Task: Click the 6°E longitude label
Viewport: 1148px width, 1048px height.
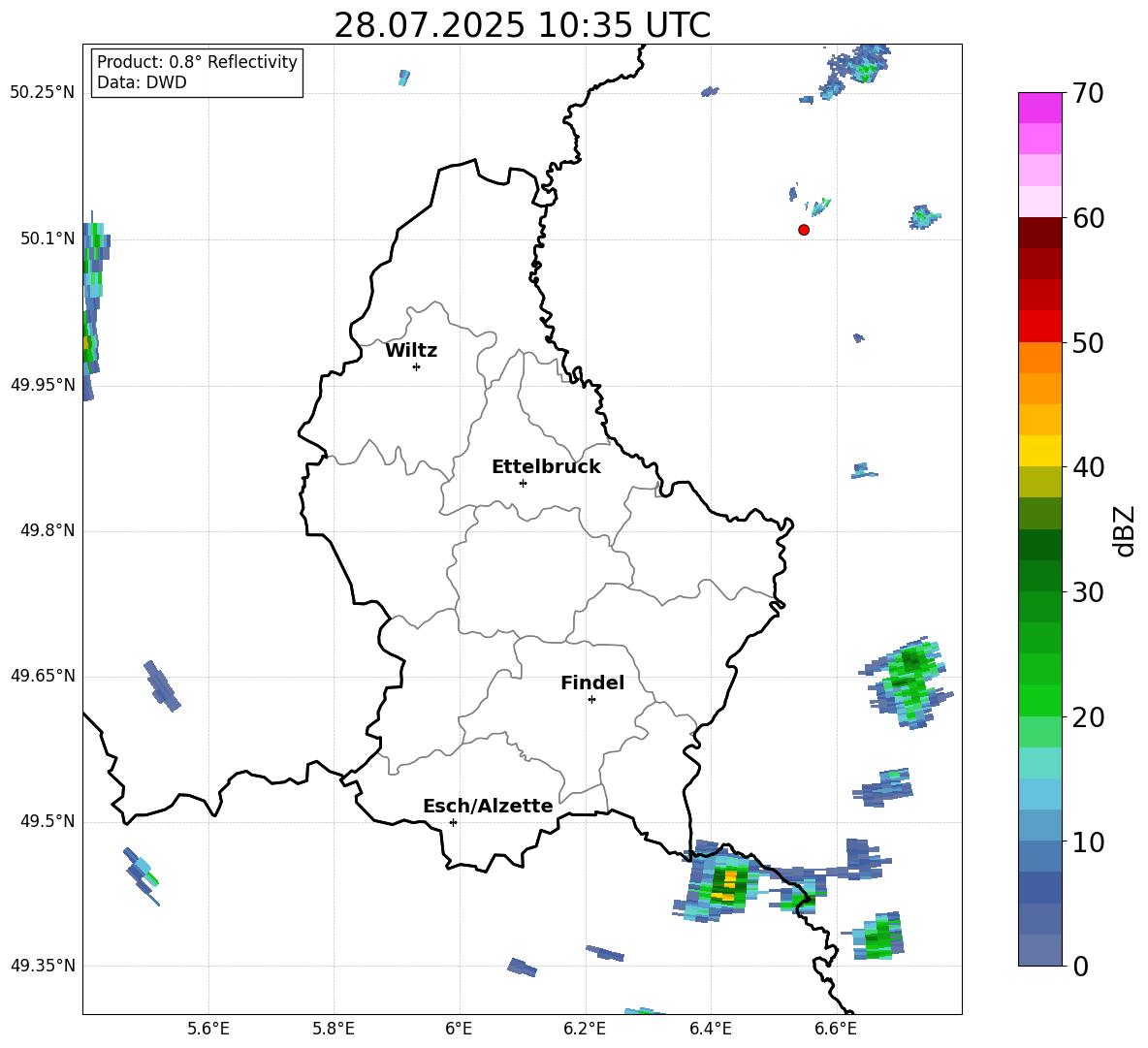Action: point(459,1029)
